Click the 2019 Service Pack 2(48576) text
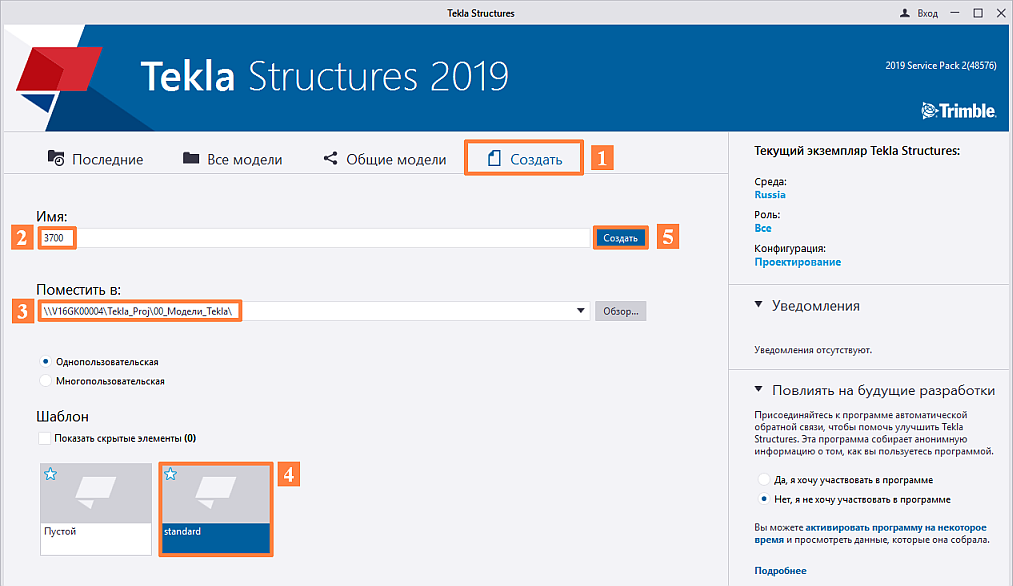Screen dimensions: 1013x586 [x=941, y=65]
